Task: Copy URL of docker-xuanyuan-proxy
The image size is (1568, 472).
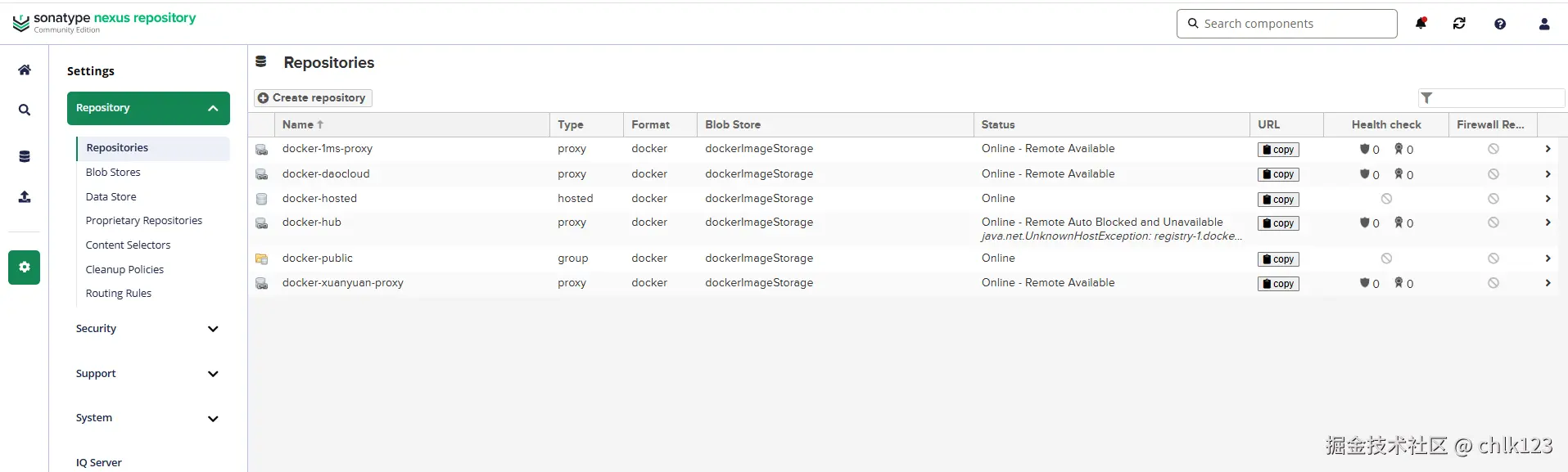Action: click(x=1278, y=284)
